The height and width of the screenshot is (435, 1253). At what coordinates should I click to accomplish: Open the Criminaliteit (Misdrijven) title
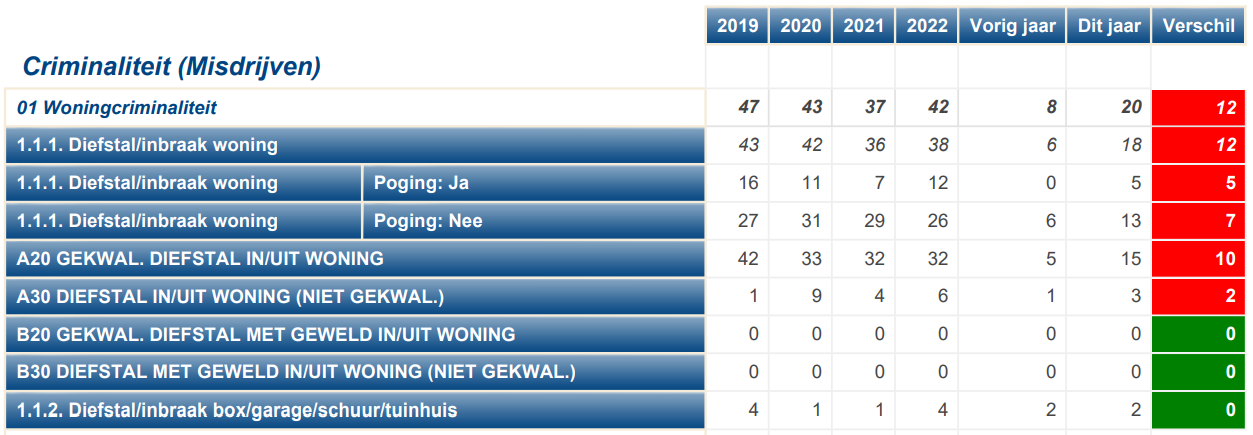coord(171,67)
